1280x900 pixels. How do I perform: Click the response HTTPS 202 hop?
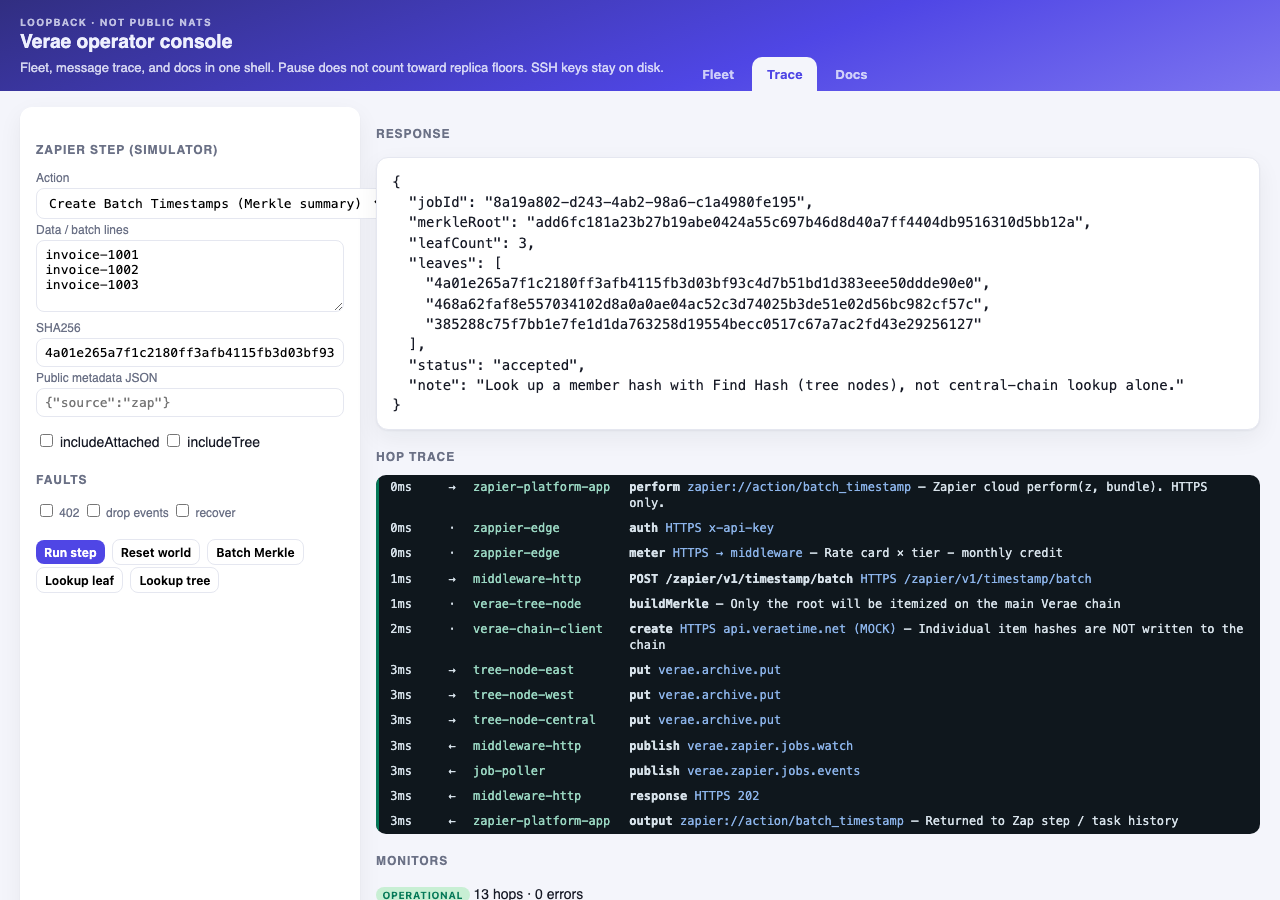tap(818, 796)
